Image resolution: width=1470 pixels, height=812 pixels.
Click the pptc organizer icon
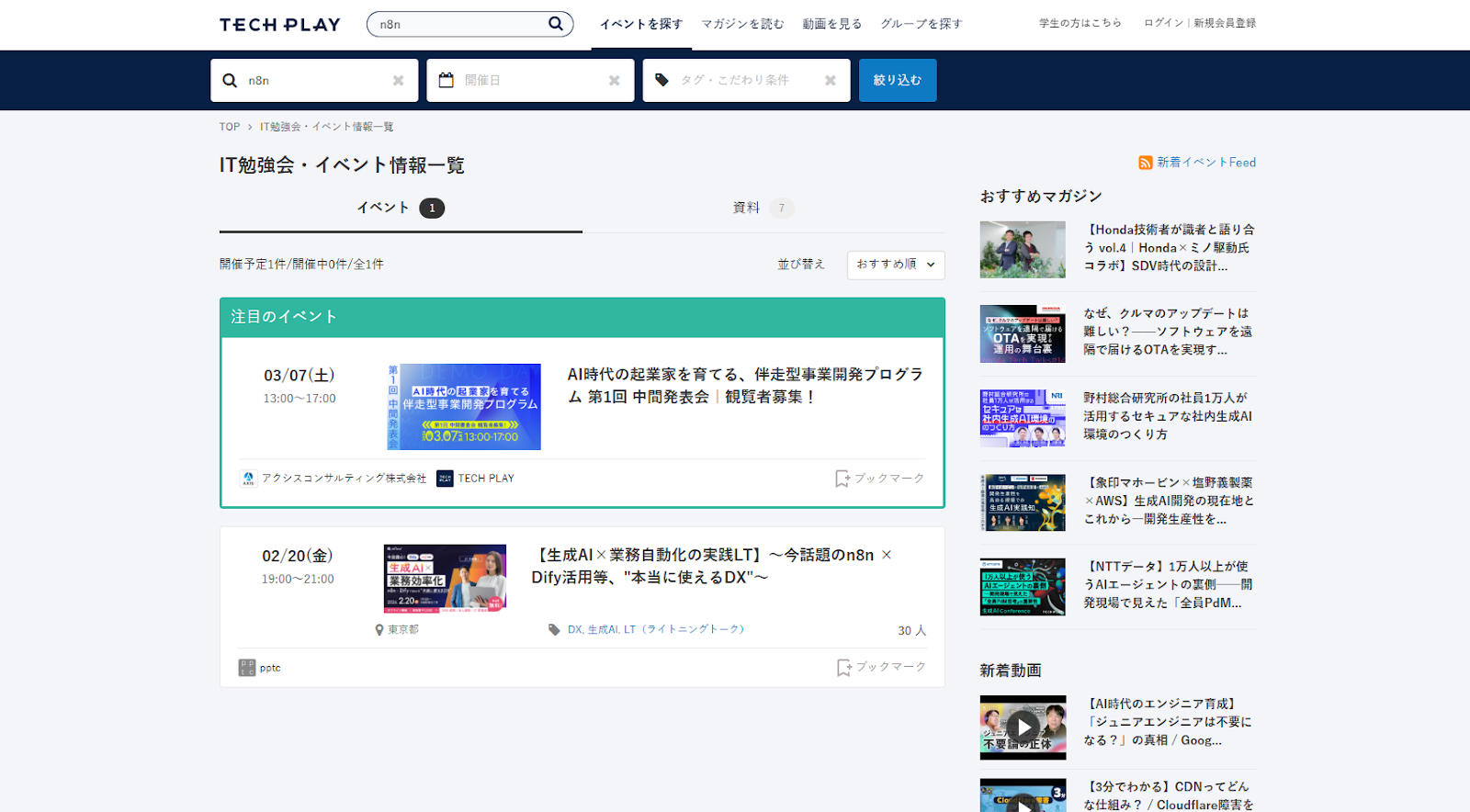pyautogui.click(x=247, y=668)
